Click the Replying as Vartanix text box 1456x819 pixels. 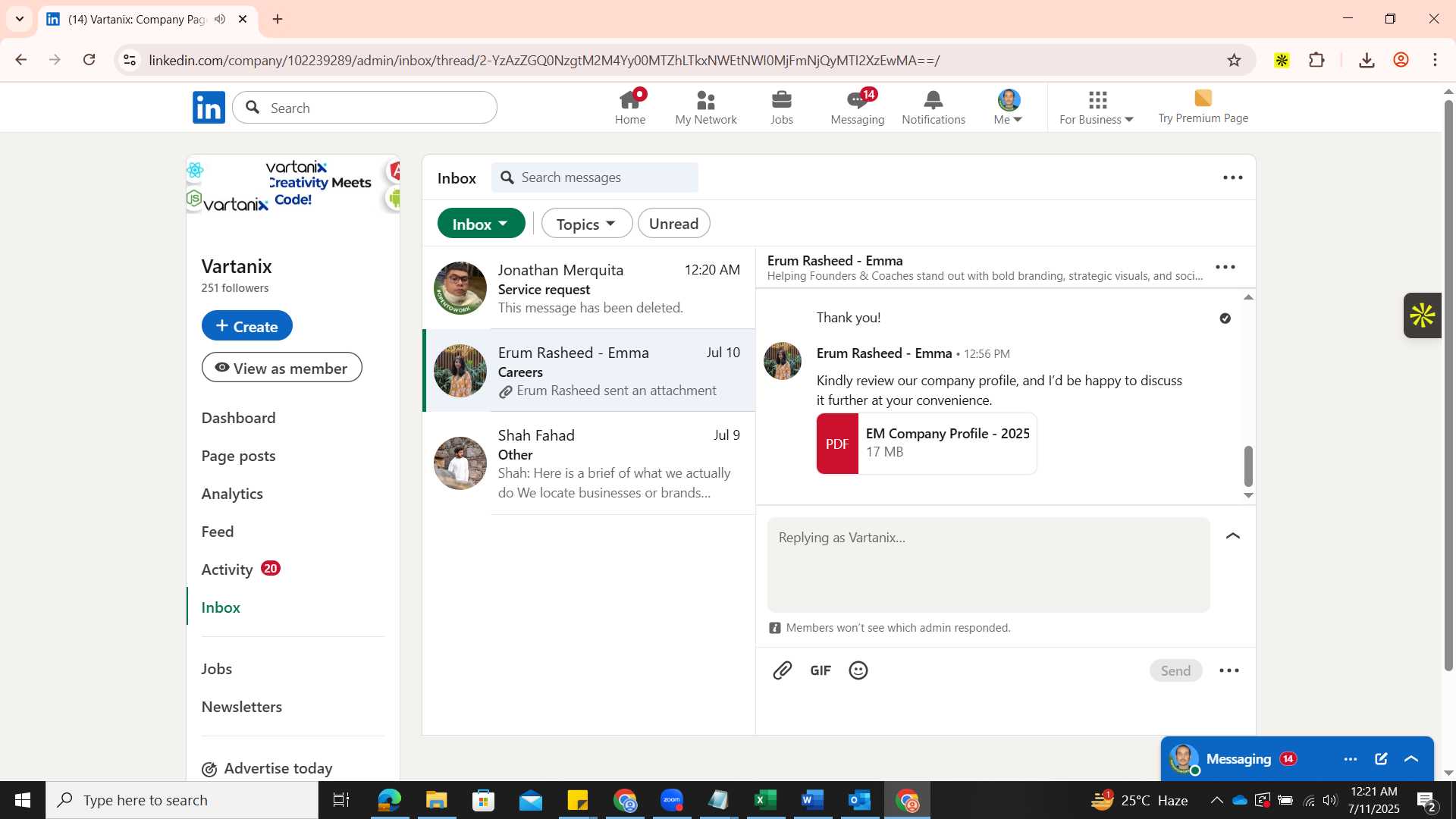[989, 565]
